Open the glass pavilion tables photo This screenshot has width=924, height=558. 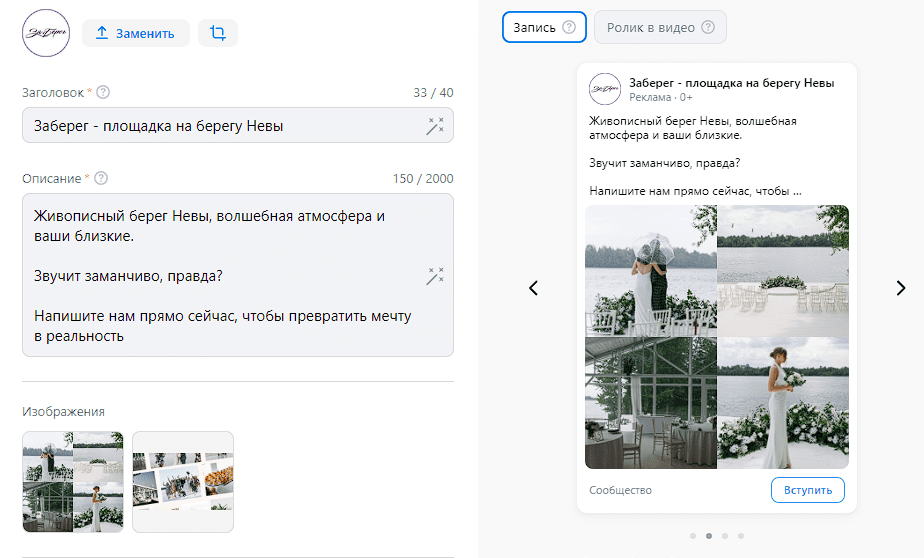tap(651, 403)
